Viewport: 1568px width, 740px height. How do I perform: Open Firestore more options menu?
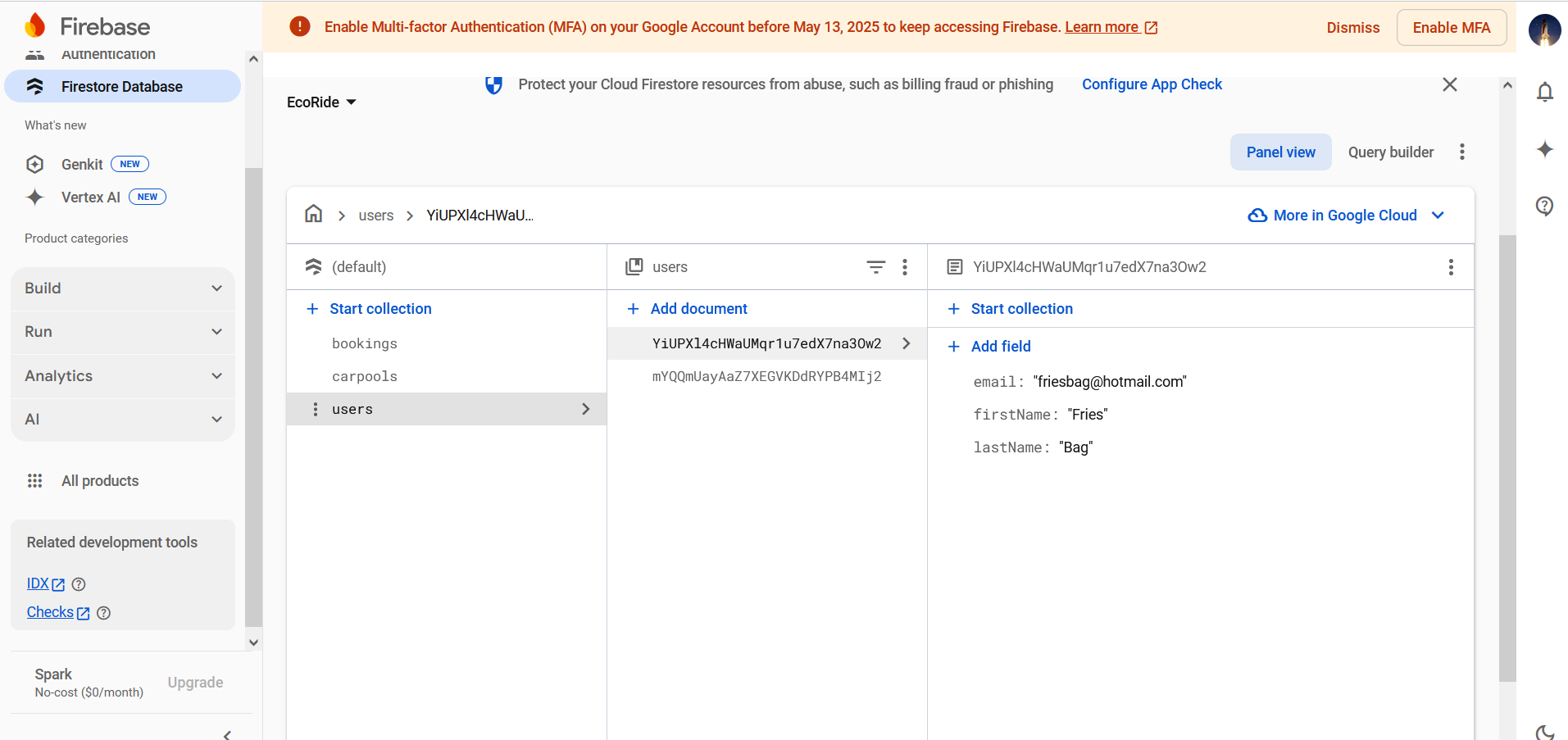(x=1462, y=152)
